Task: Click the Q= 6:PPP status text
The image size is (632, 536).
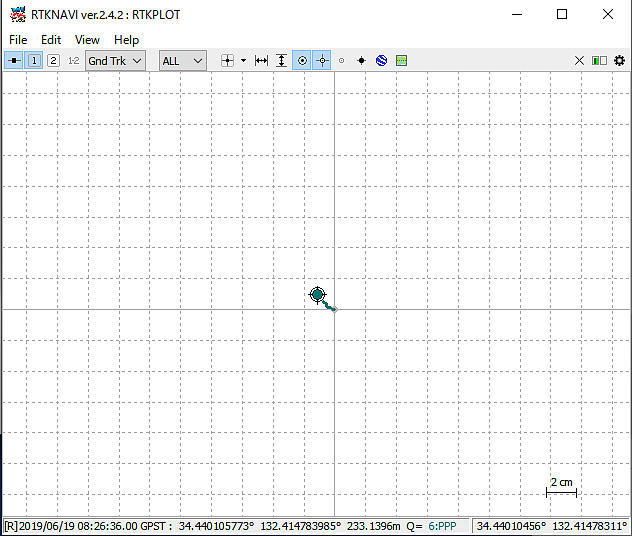Action: 431,526
